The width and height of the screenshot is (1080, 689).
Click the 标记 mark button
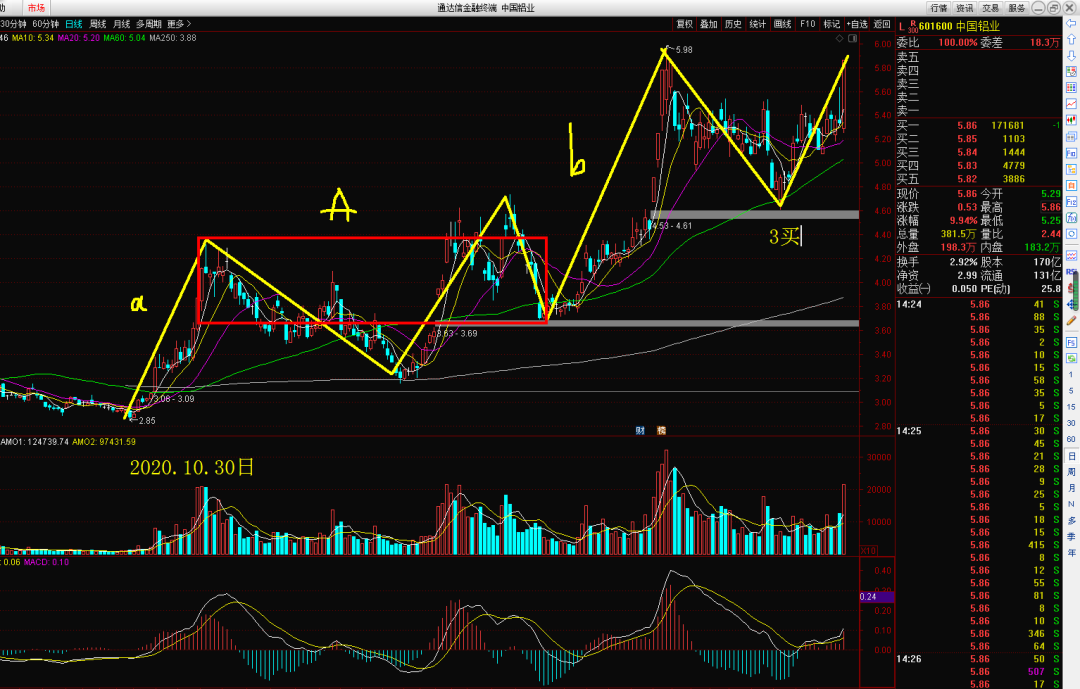[831, 24]
